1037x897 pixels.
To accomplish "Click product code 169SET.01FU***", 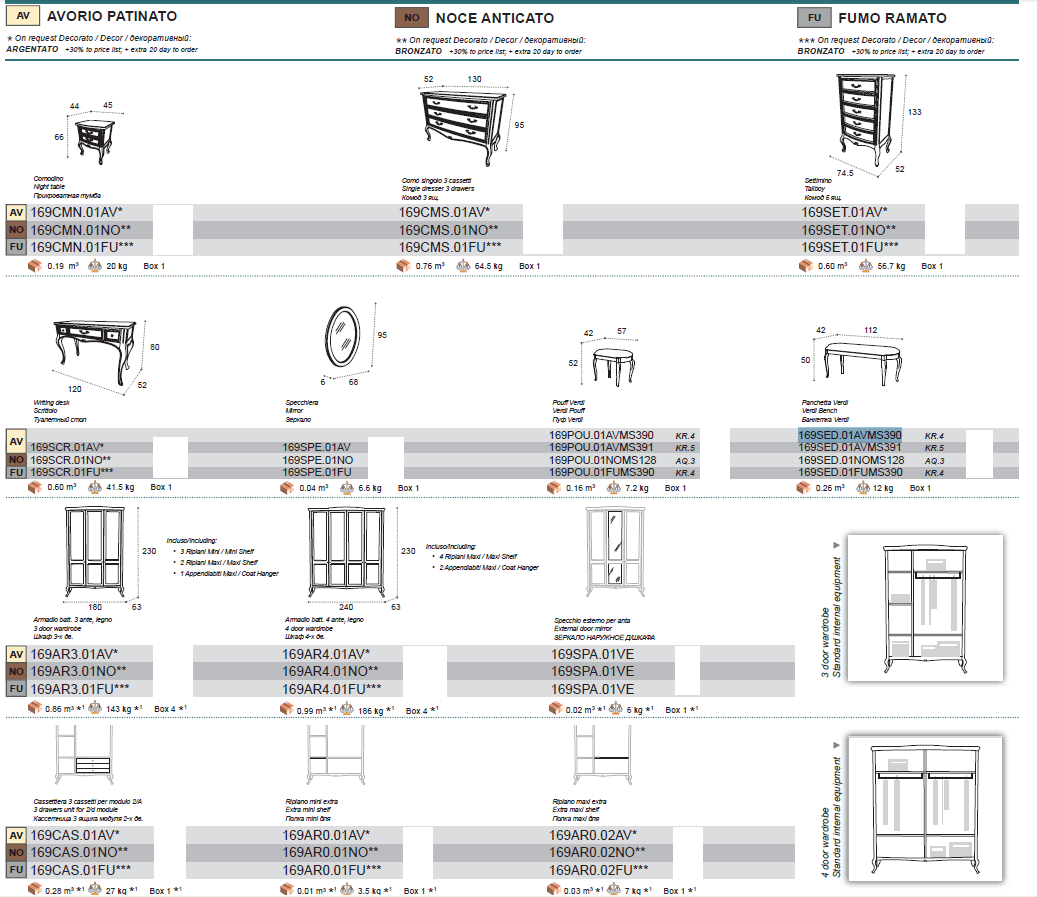I will [849, 246].
